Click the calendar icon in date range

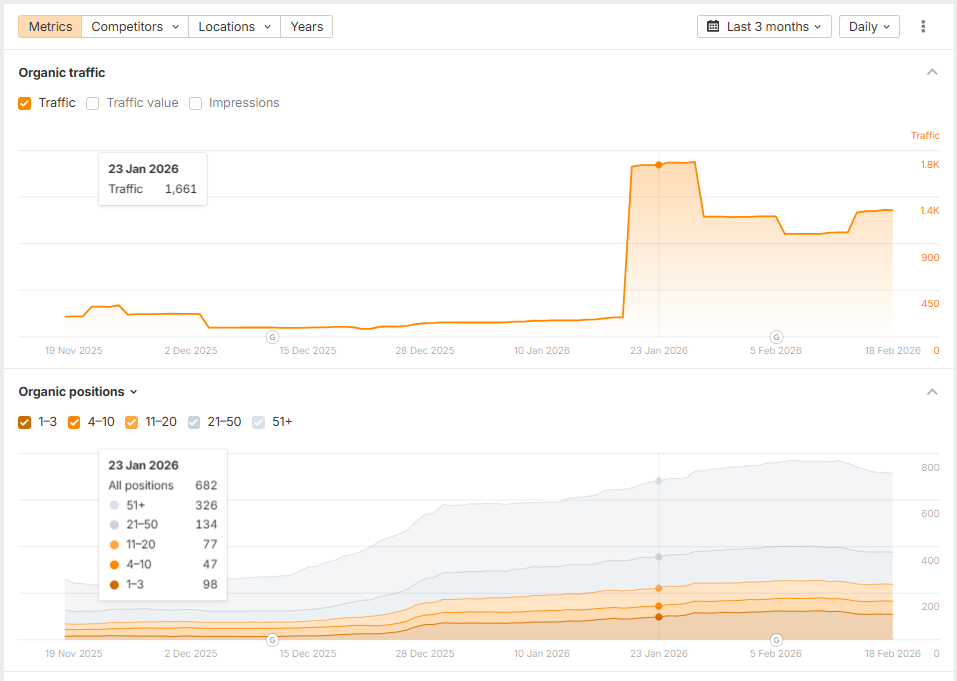click(713, 27)
